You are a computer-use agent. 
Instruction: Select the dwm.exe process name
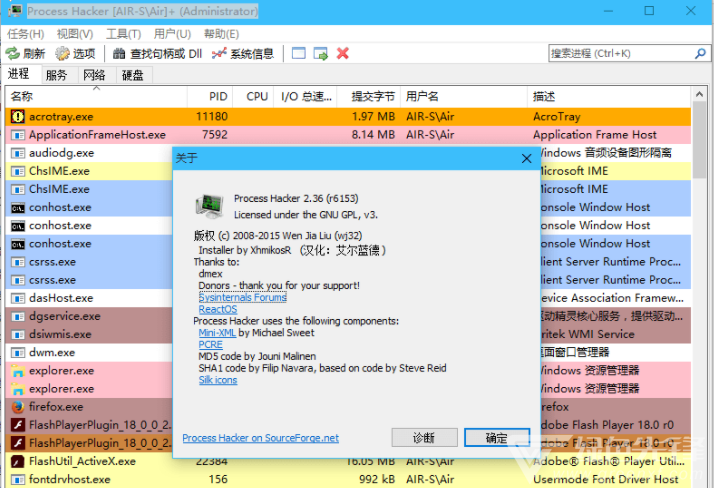pos(52,353)
